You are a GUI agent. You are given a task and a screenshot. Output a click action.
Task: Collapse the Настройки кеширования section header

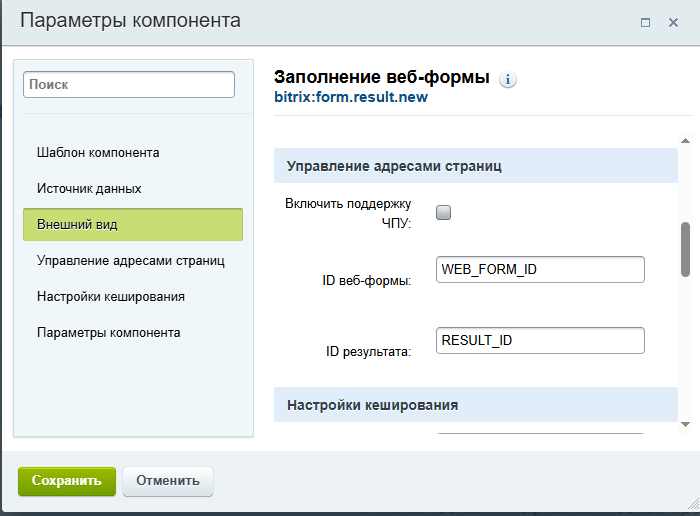pyautogui.click(x=476, y=405)
